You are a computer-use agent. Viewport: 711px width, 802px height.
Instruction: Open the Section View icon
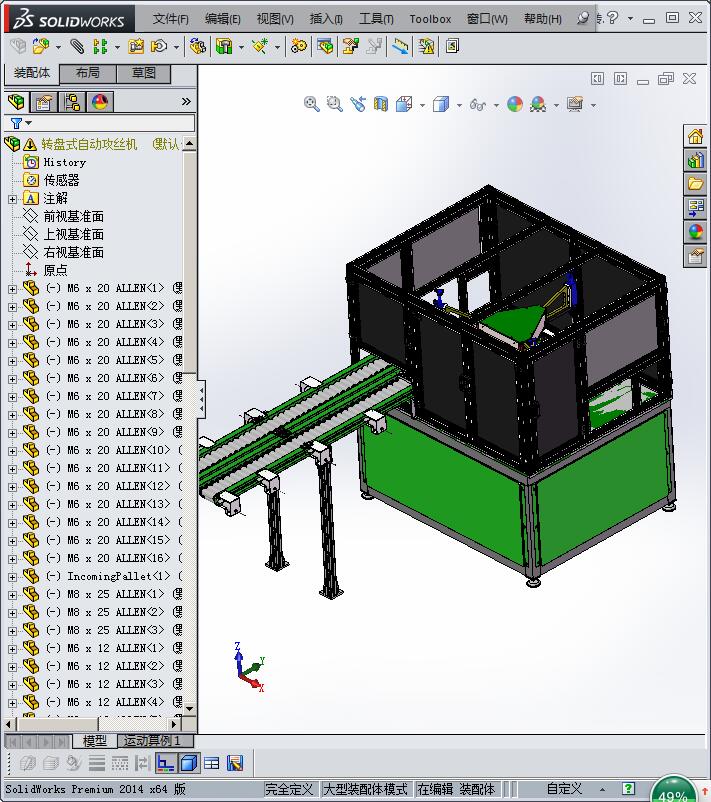pyautogui.click(x=381, y=104)
